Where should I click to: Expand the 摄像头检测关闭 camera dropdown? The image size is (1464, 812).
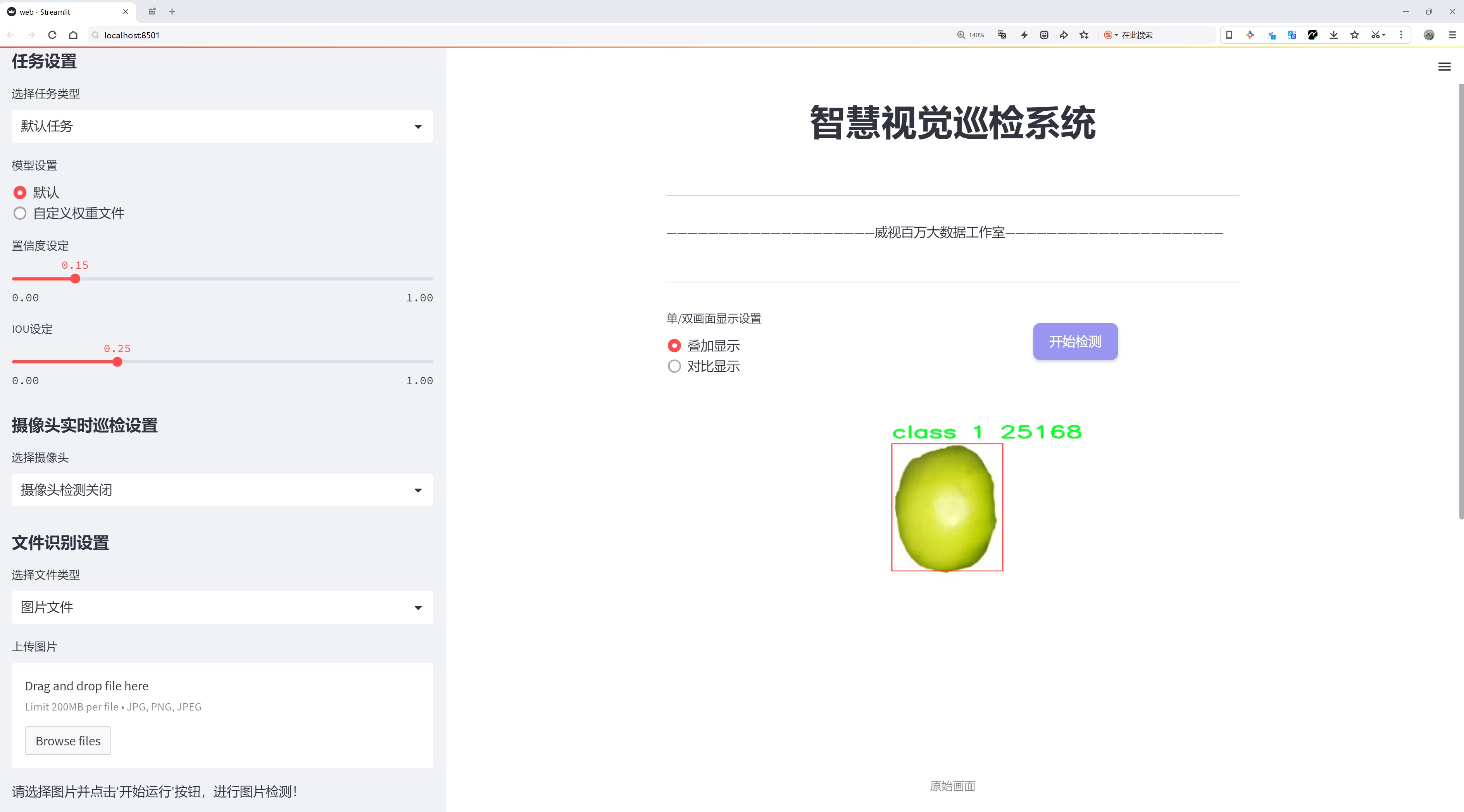222,490
